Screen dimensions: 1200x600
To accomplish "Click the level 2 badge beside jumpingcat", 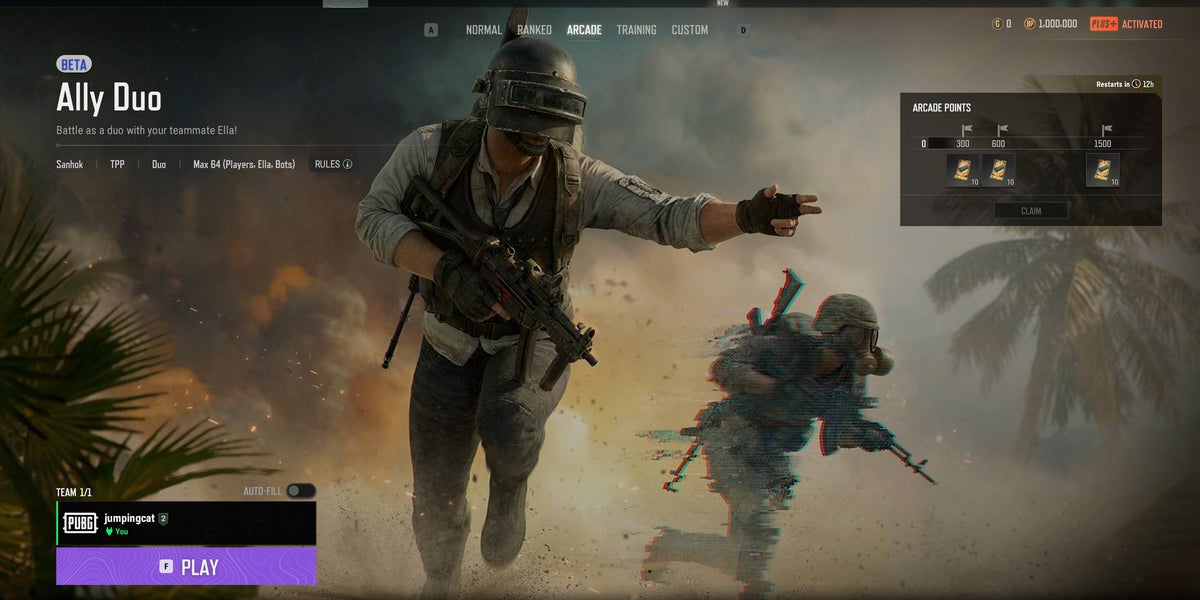I will click(163, 518).
